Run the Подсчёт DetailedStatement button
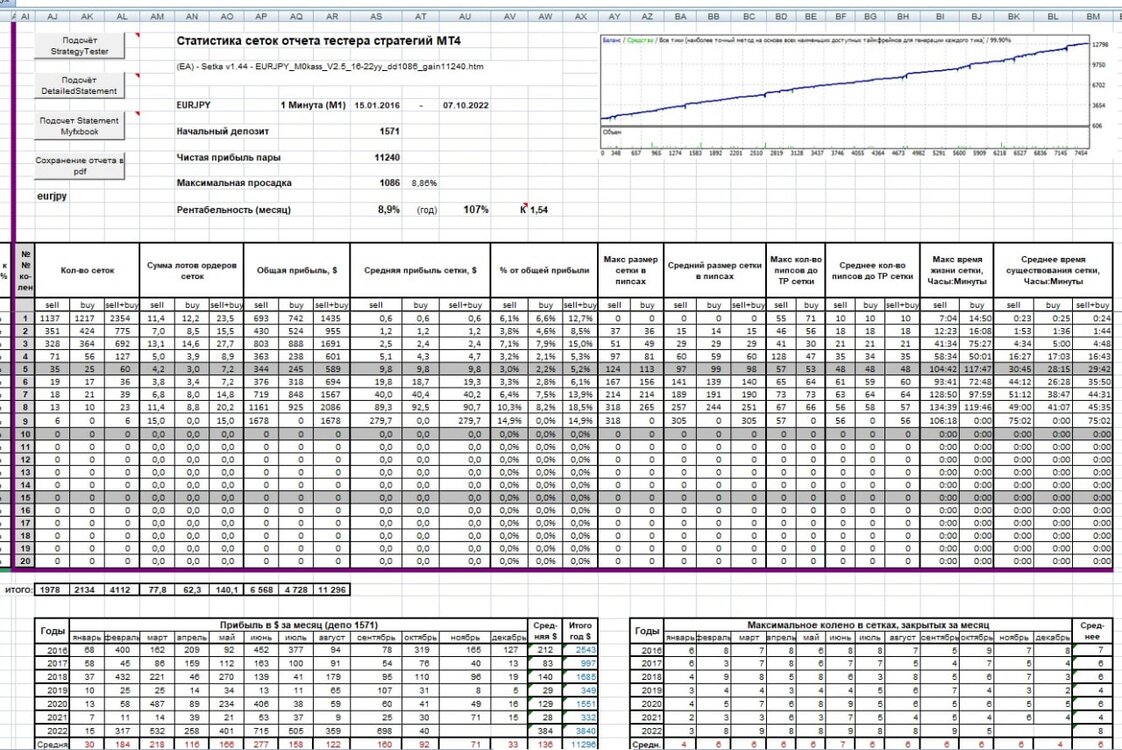Viewport: 1122px width, 750px height. pyautogui.click(x=79, y=85)
